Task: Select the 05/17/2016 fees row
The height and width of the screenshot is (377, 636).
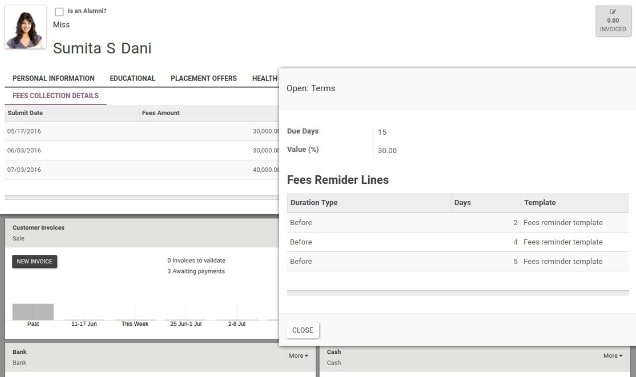Action: 142,131
